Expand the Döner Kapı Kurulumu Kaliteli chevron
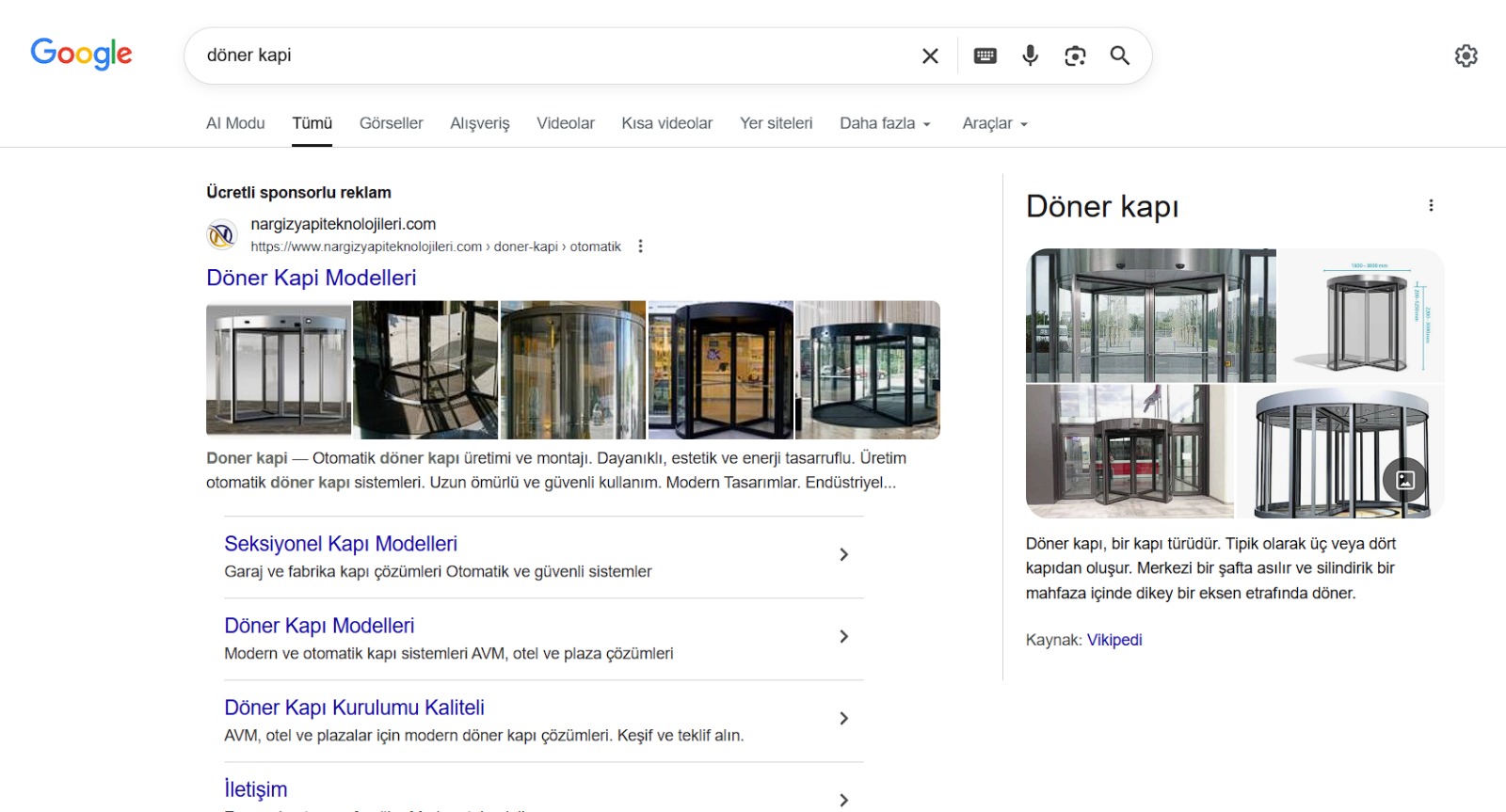The height and width of the screenshot is (812, 1506). click(843, 719)
